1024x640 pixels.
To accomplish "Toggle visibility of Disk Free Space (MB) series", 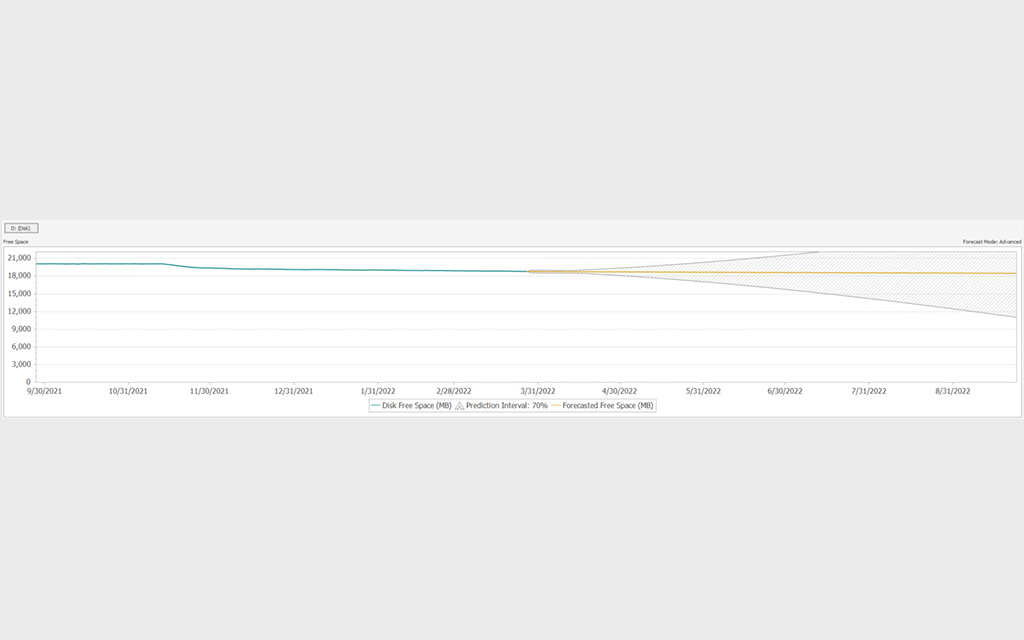I will pos(412,405).
